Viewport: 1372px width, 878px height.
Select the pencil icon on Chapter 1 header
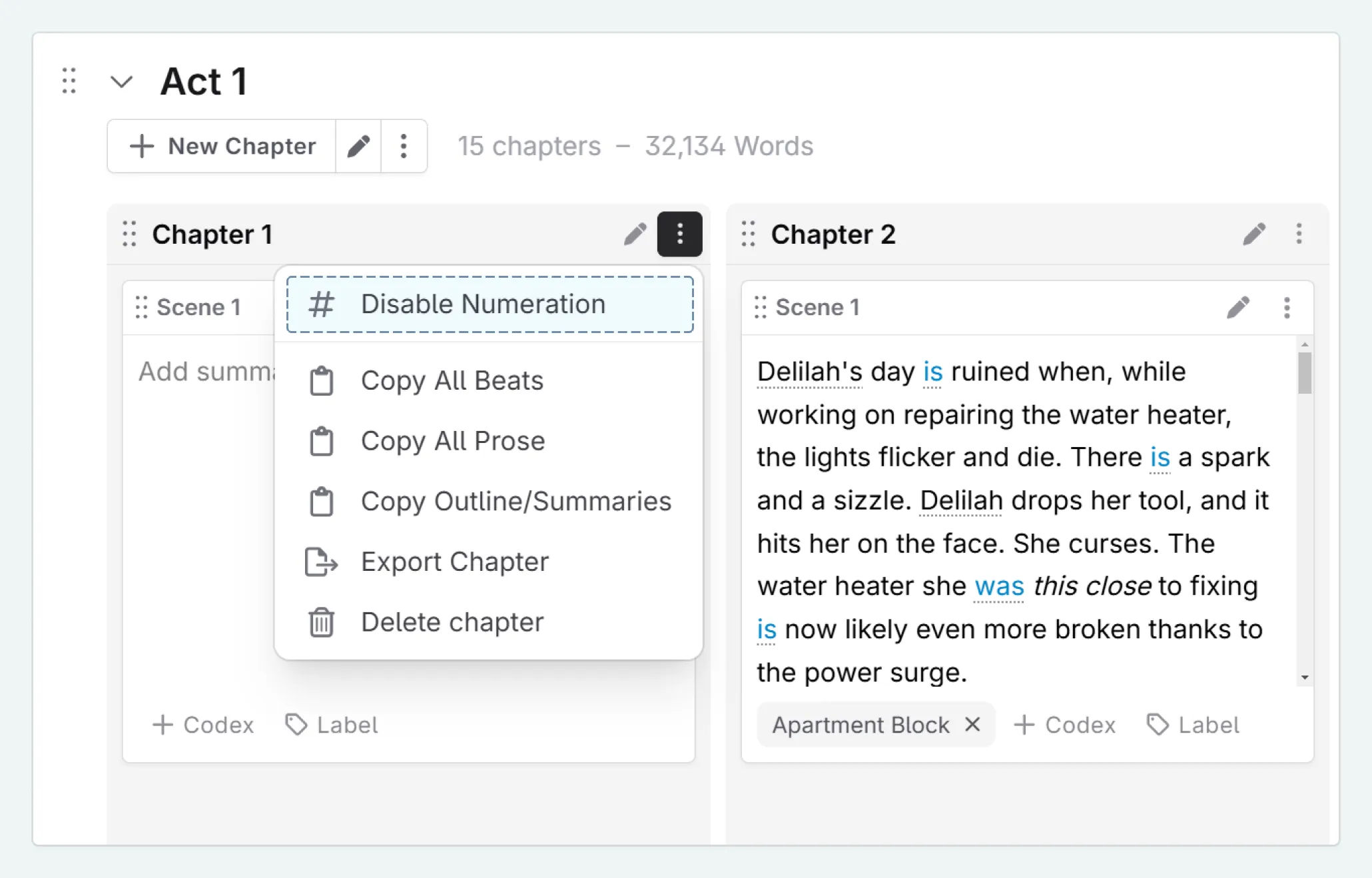[x=634, y=234]
